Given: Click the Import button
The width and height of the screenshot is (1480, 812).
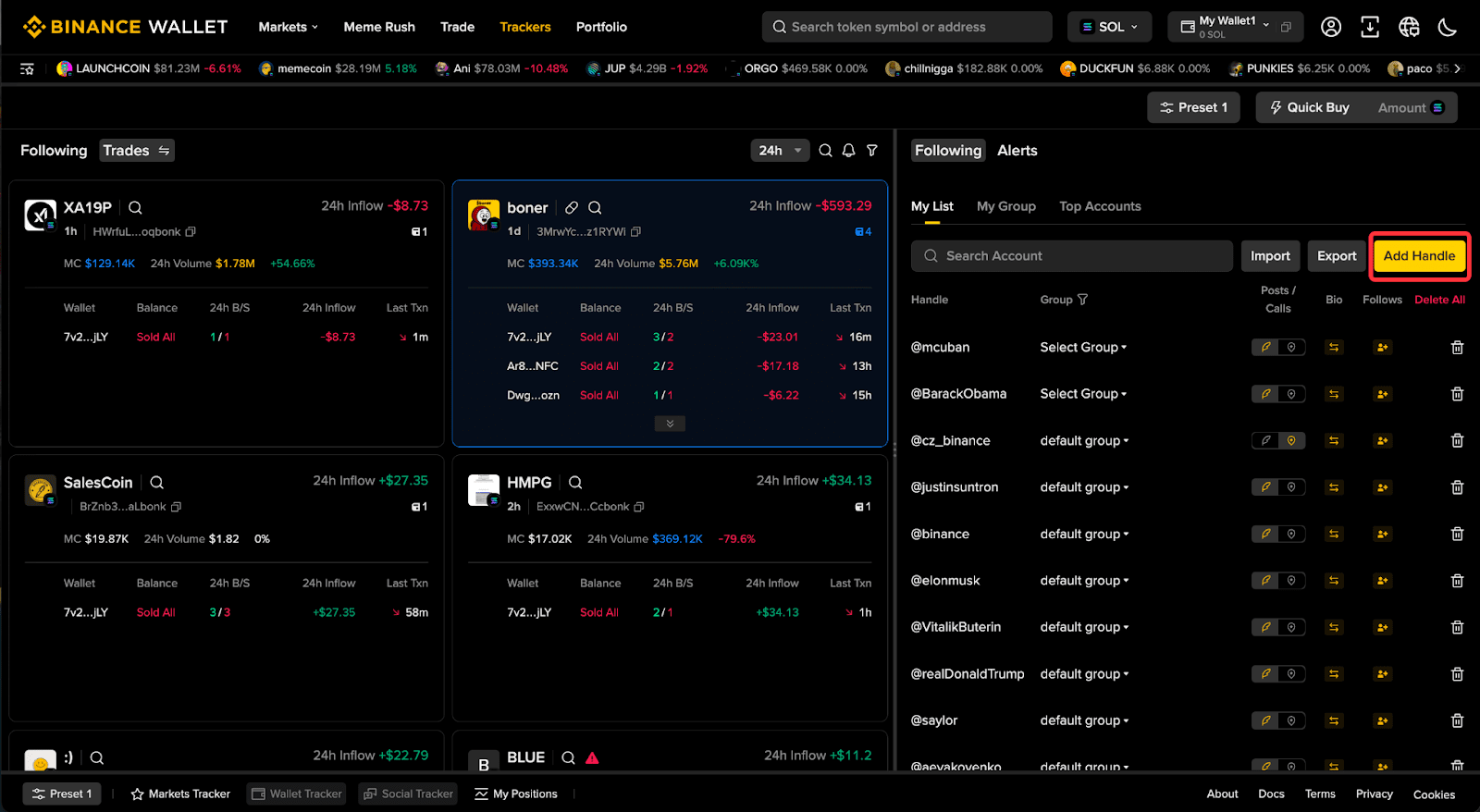Looking at the screenshot, I should click(1270, 256).
